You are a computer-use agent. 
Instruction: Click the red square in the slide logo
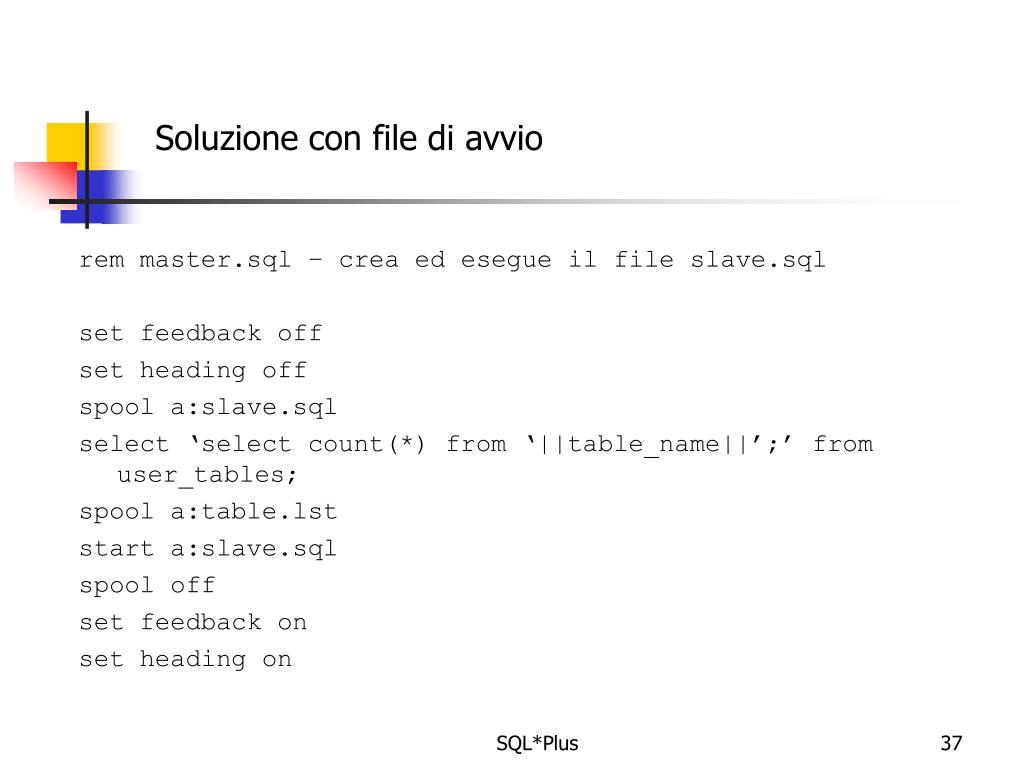point(45,185)
